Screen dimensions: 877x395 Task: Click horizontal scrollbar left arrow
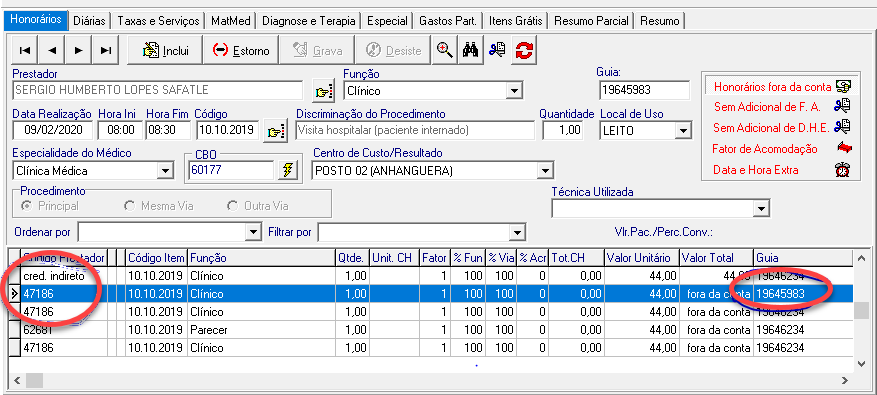click(17, 381)
